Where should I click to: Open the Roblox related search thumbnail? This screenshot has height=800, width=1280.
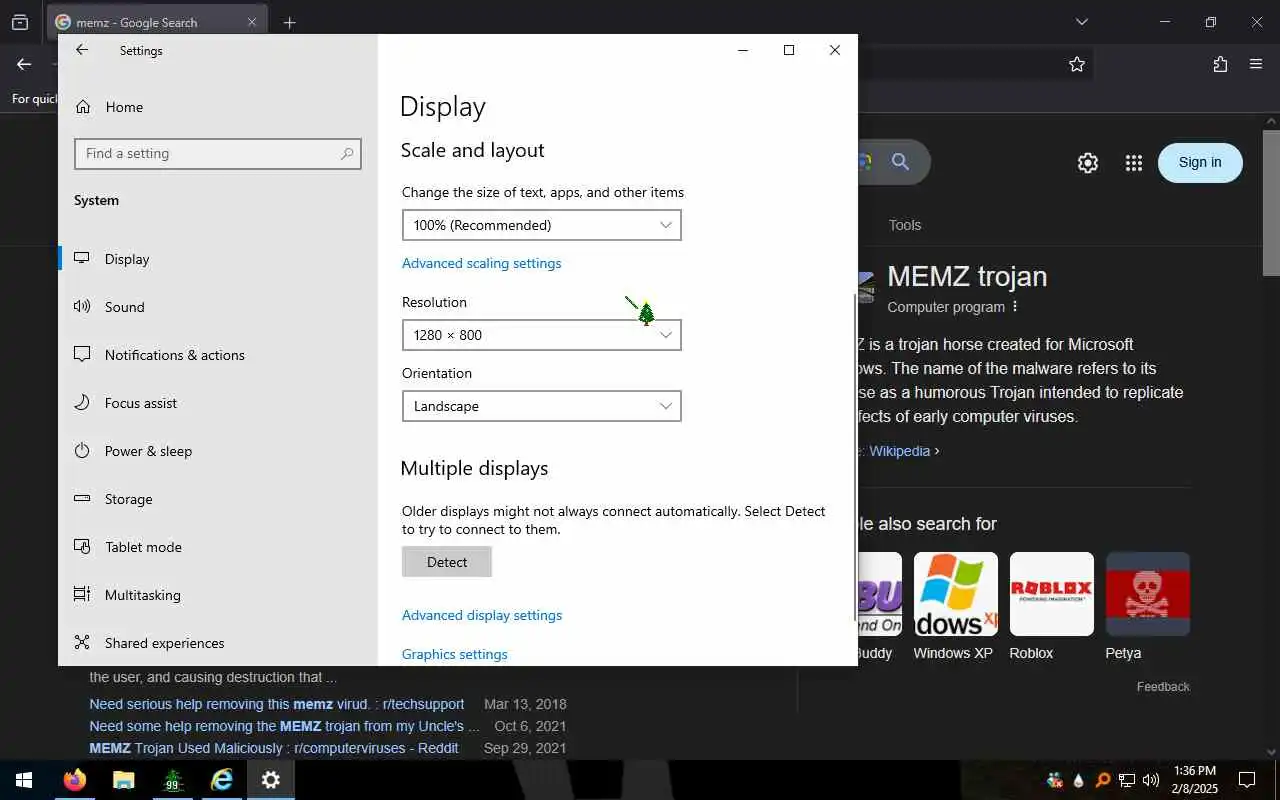click(1052, 594)
